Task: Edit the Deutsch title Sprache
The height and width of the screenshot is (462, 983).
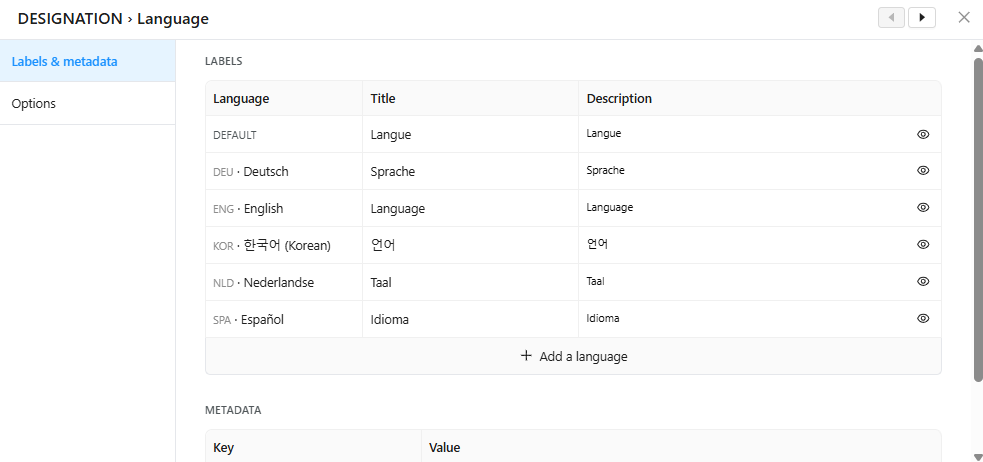Action: click(x=470, y=171)
